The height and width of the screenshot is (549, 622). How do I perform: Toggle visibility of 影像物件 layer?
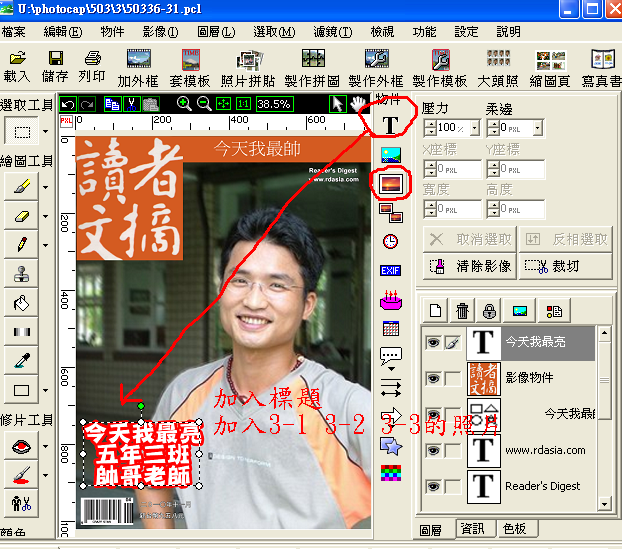[x=433, y=378]
